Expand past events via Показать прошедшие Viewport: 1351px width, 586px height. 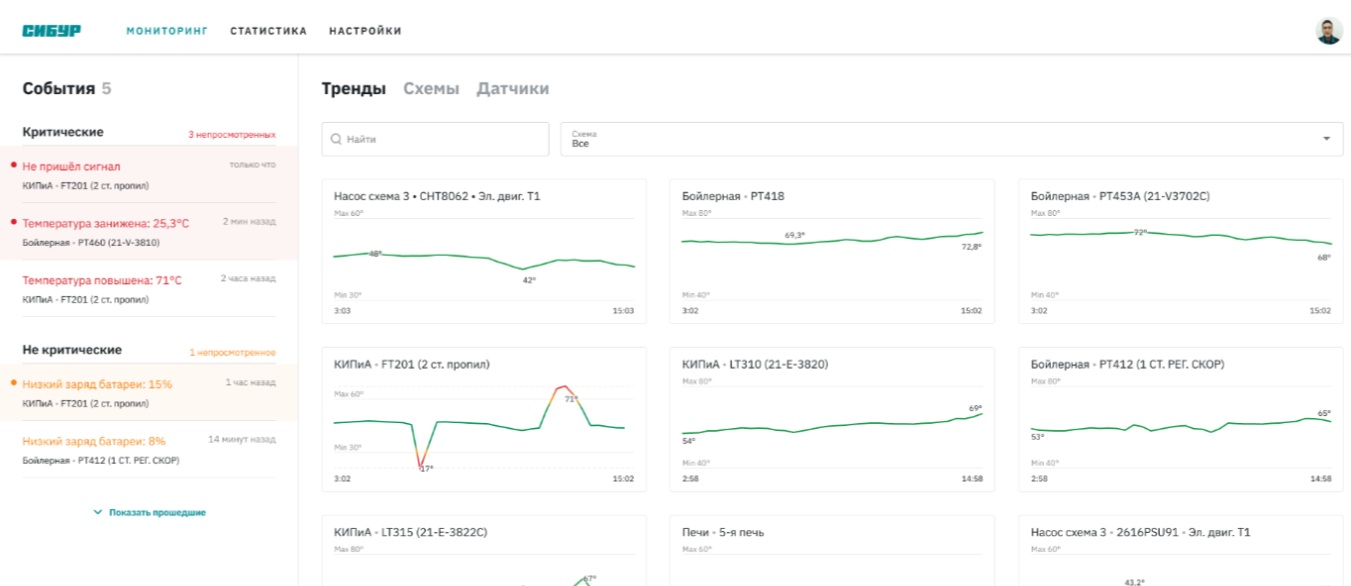[157, 512]
